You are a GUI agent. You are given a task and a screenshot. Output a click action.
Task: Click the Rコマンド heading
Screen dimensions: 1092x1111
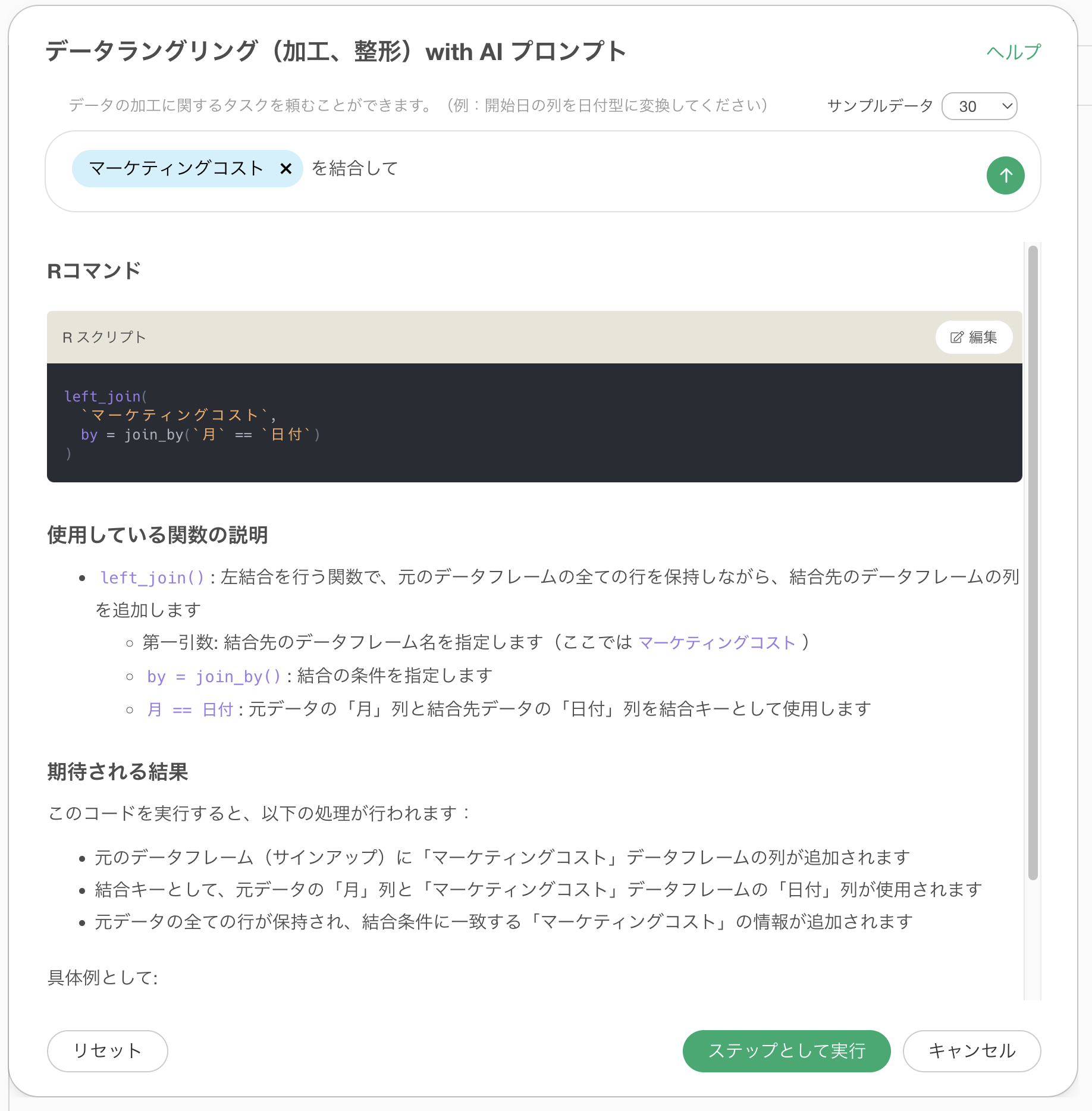click(x=94, y=271)
